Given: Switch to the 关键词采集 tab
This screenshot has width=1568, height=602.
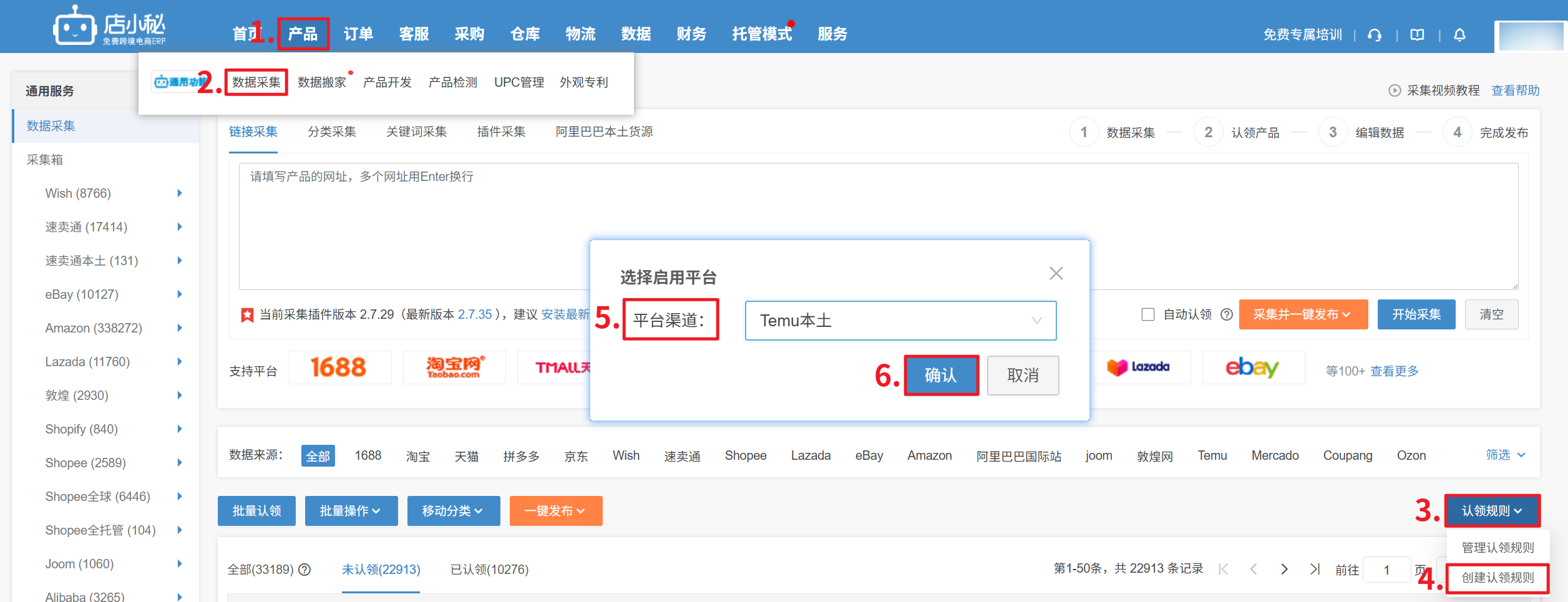Looking at the screenshot, I should [416, 132].
